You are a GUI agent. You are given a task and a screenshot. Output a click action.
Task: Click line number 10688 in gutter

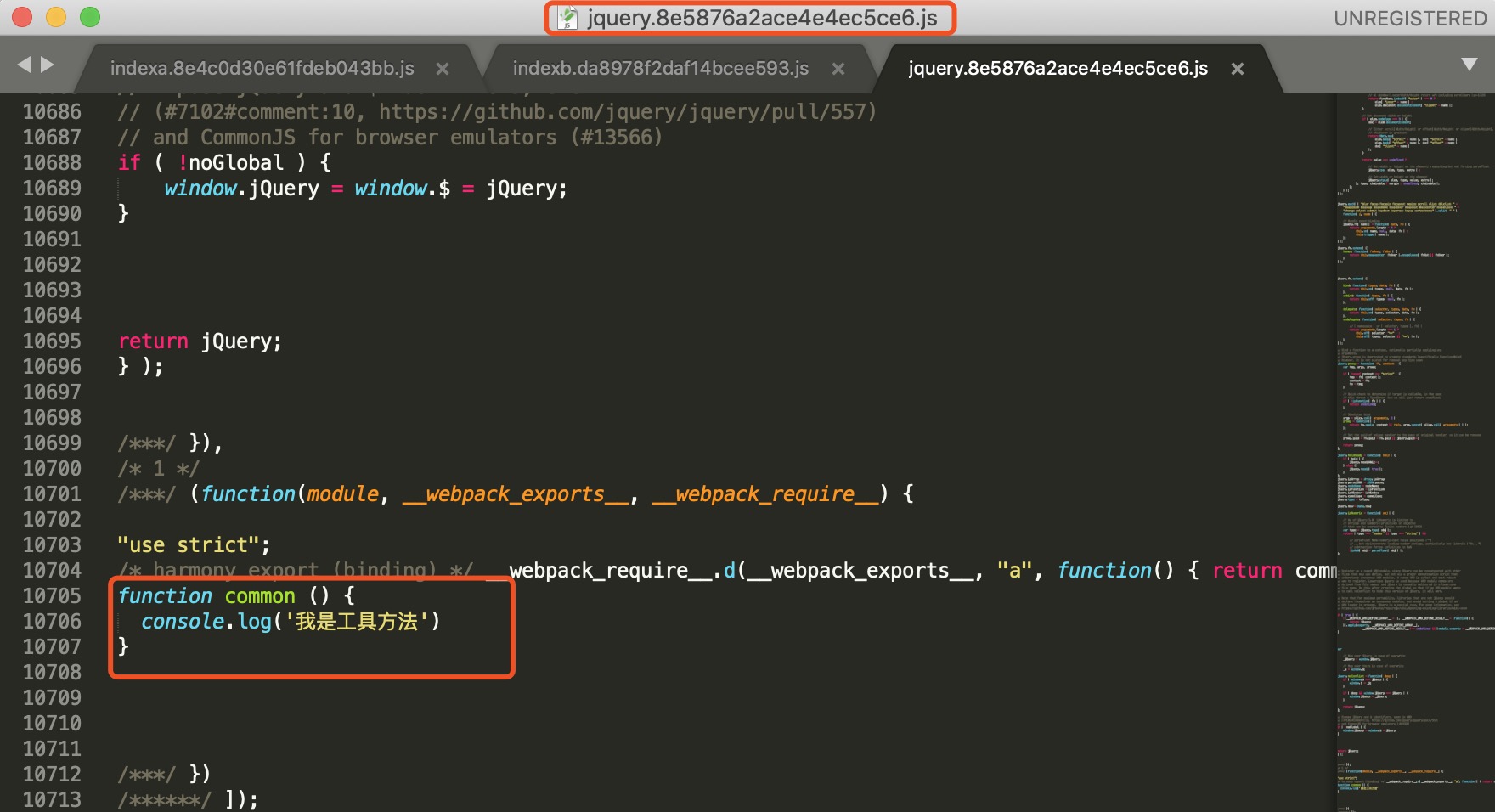pyautogui.click(x=52, y=162)
